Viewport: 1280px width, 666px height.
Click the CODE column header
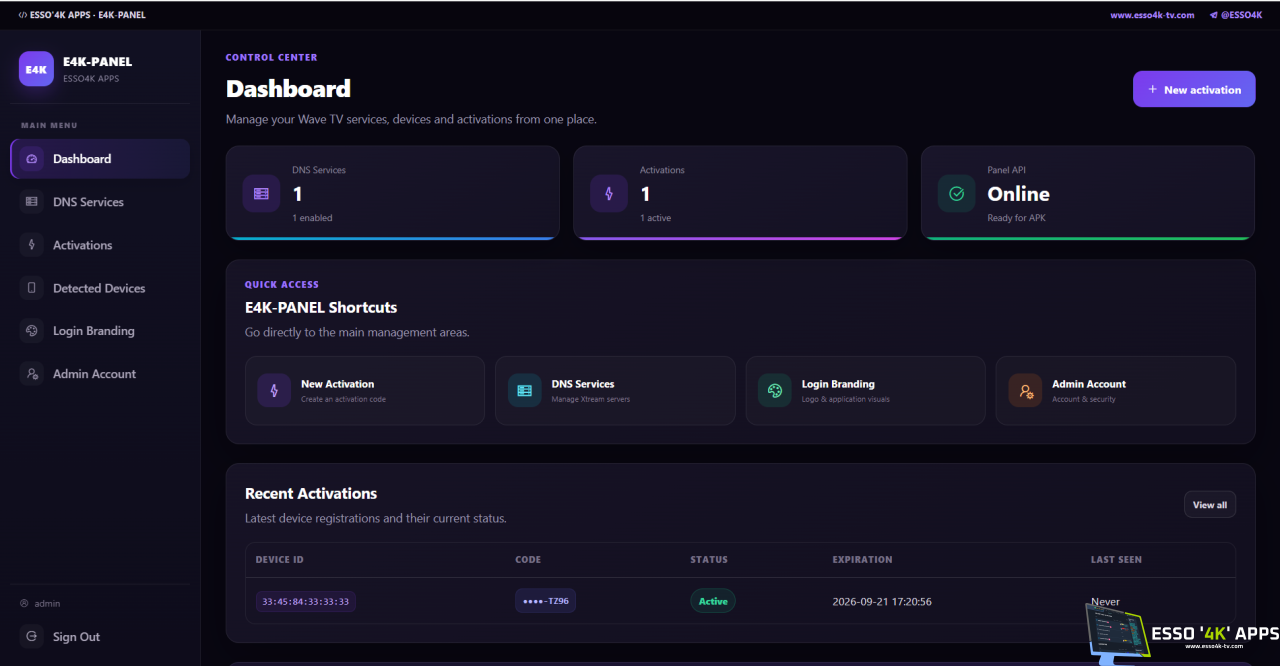529,560
